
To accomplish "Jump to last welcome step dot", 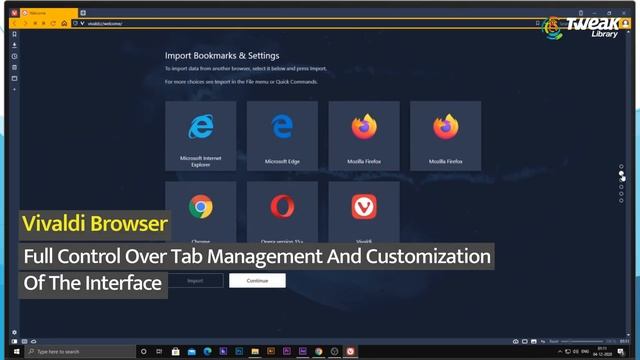I will 621,201.
